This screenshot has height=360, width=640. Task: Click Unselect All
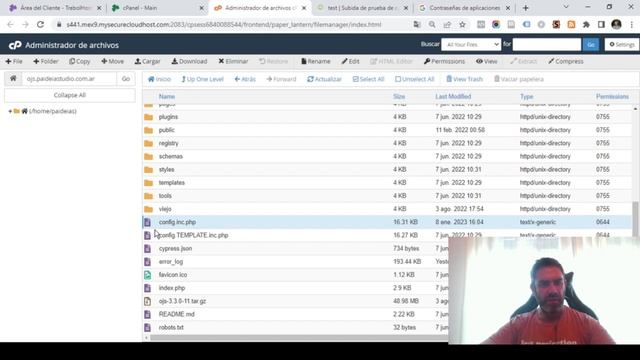[414, 79]
